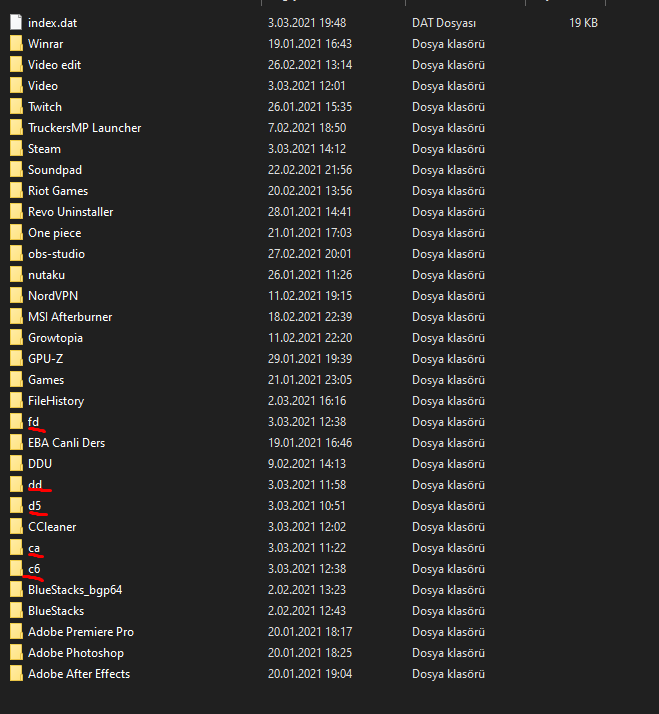
Task: Click the Adobe After Effects folder icon
Action: click(16, 673)
